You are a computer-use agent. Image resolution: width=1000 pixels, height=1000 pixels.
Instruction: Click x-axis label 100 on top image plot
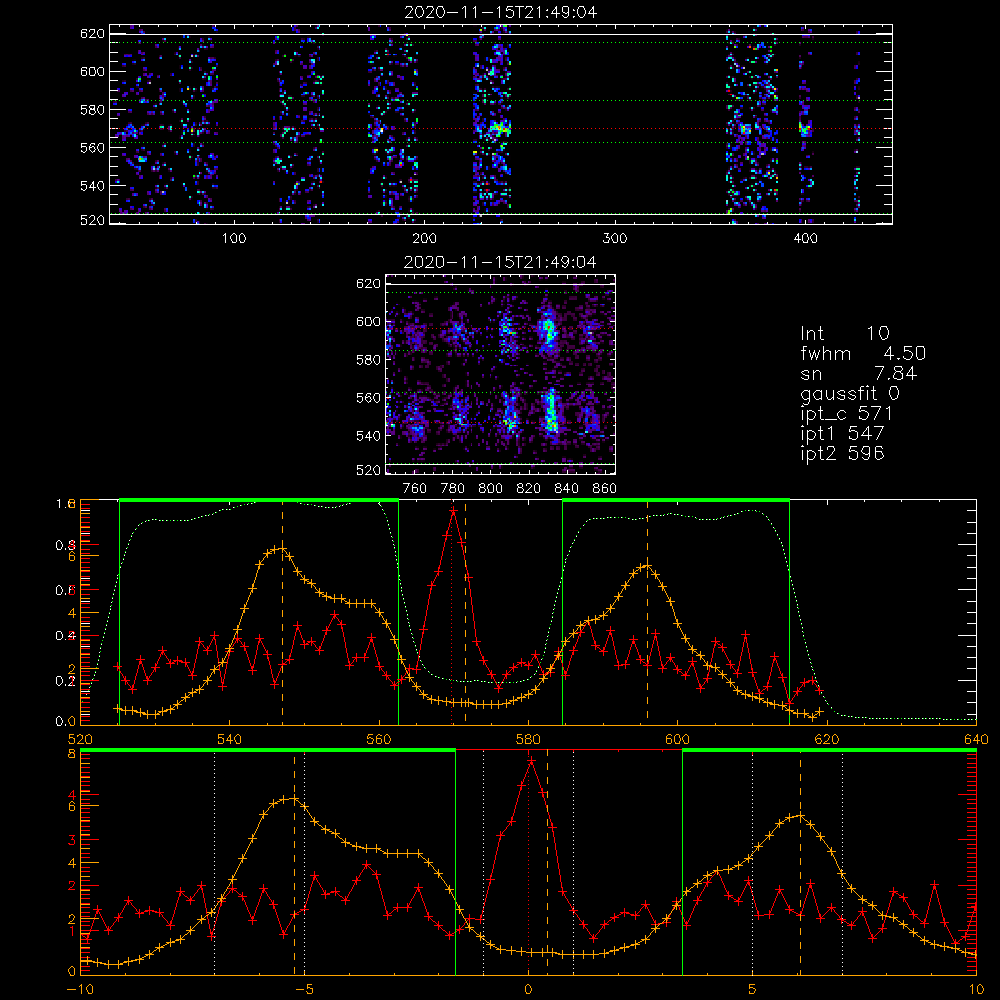click(233, 239)
